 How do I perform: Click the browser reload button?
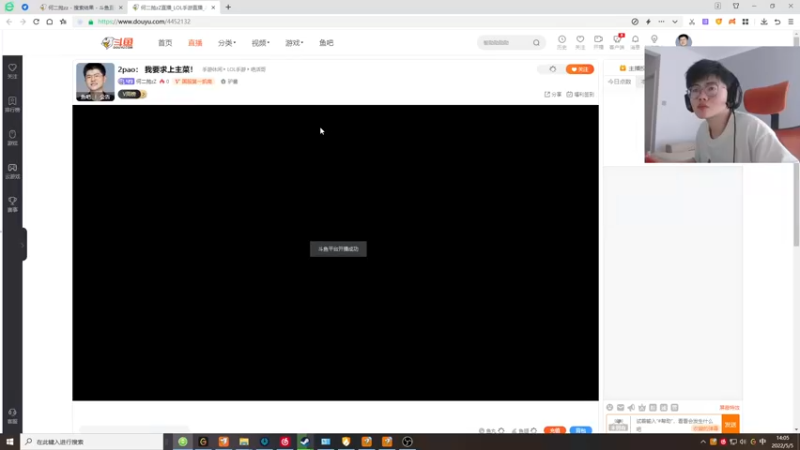(x=36, y=22)
